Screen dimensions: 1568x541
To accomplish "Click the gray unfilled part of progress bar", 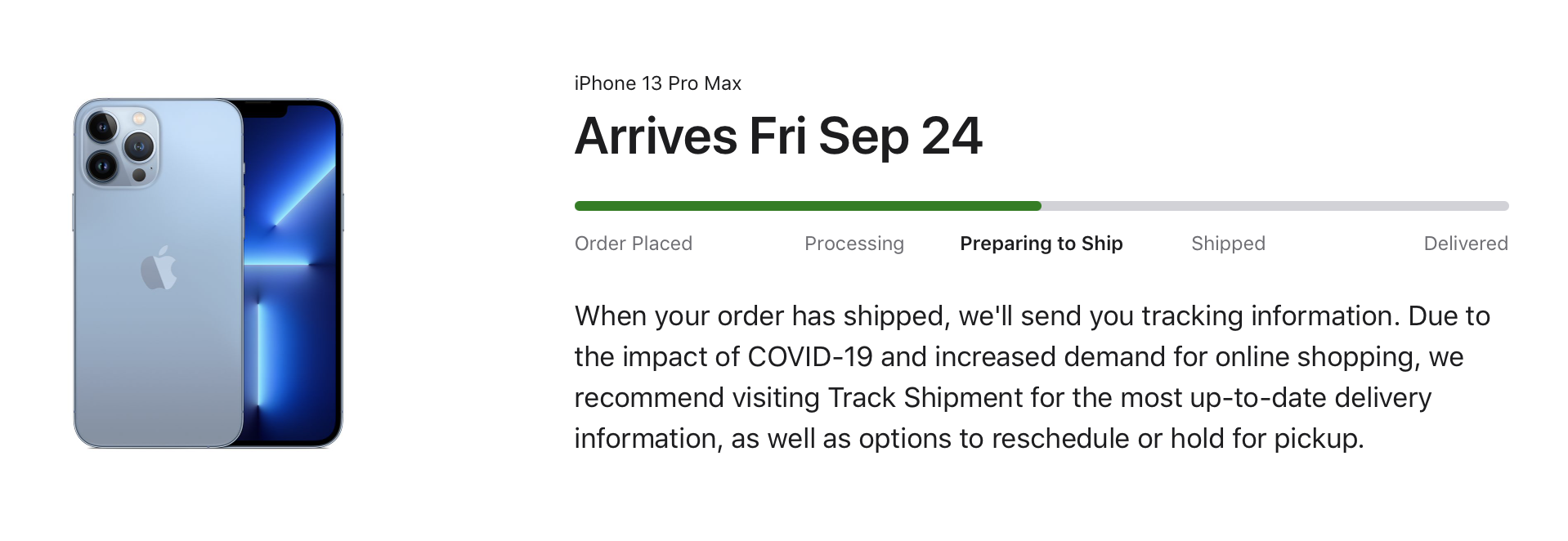I will [x=1275, y=206].
